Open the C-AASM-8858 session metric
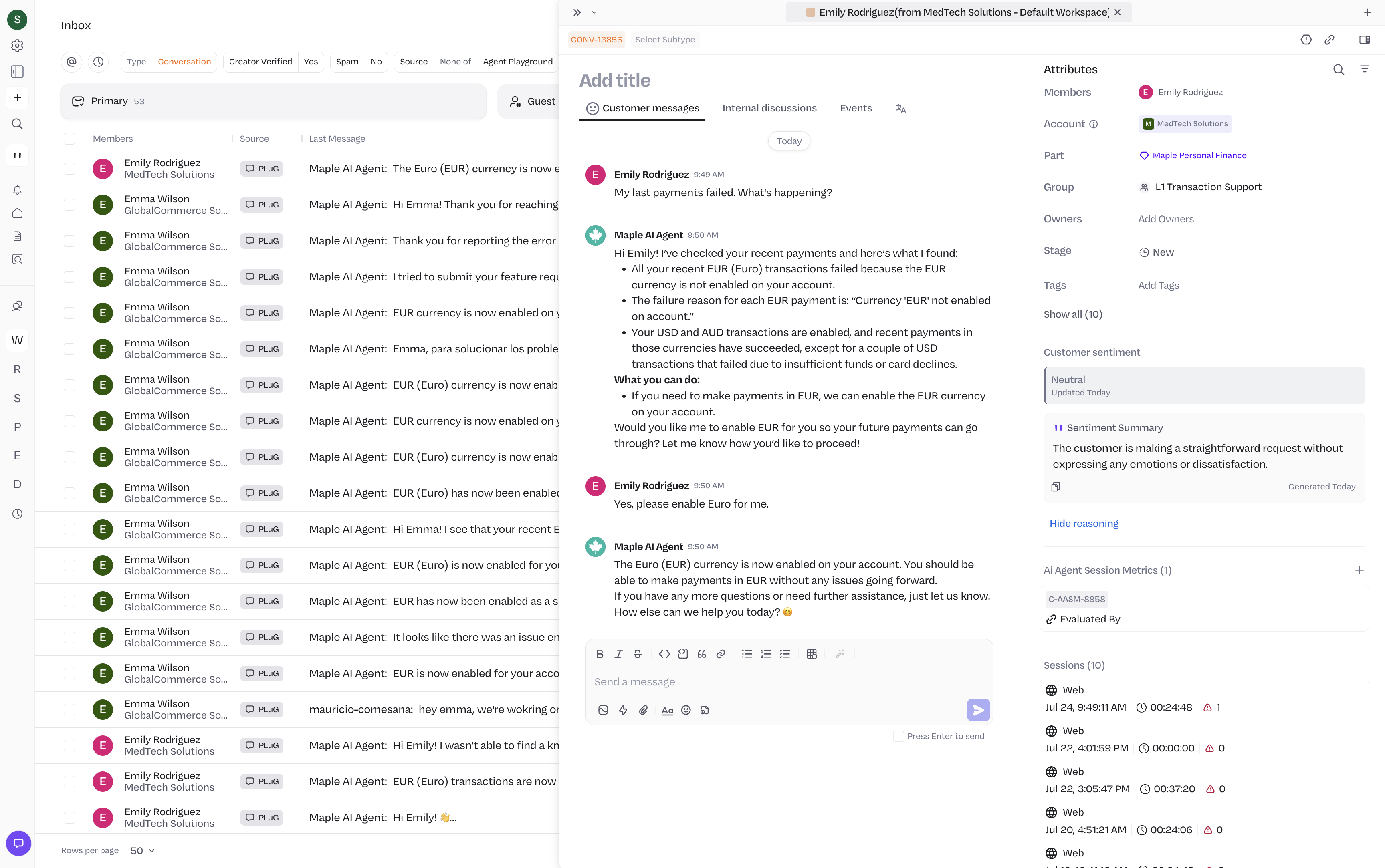The image size is (1385, 868). point(1077,599)
